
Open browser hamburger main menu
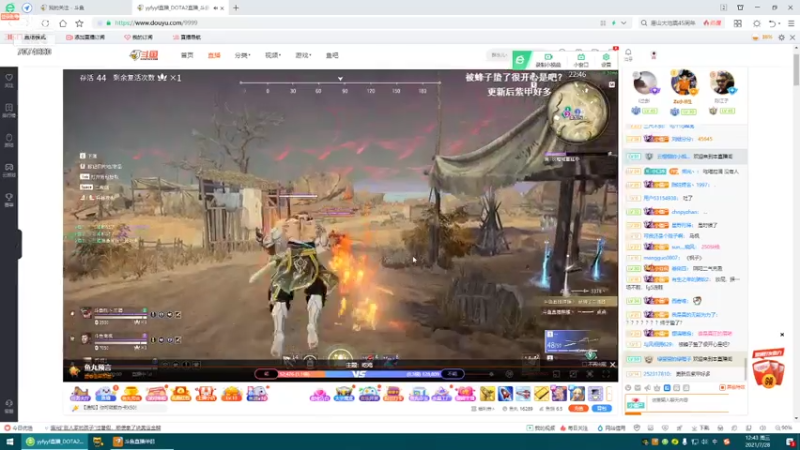pyautogui.click(x=791, y=23)
